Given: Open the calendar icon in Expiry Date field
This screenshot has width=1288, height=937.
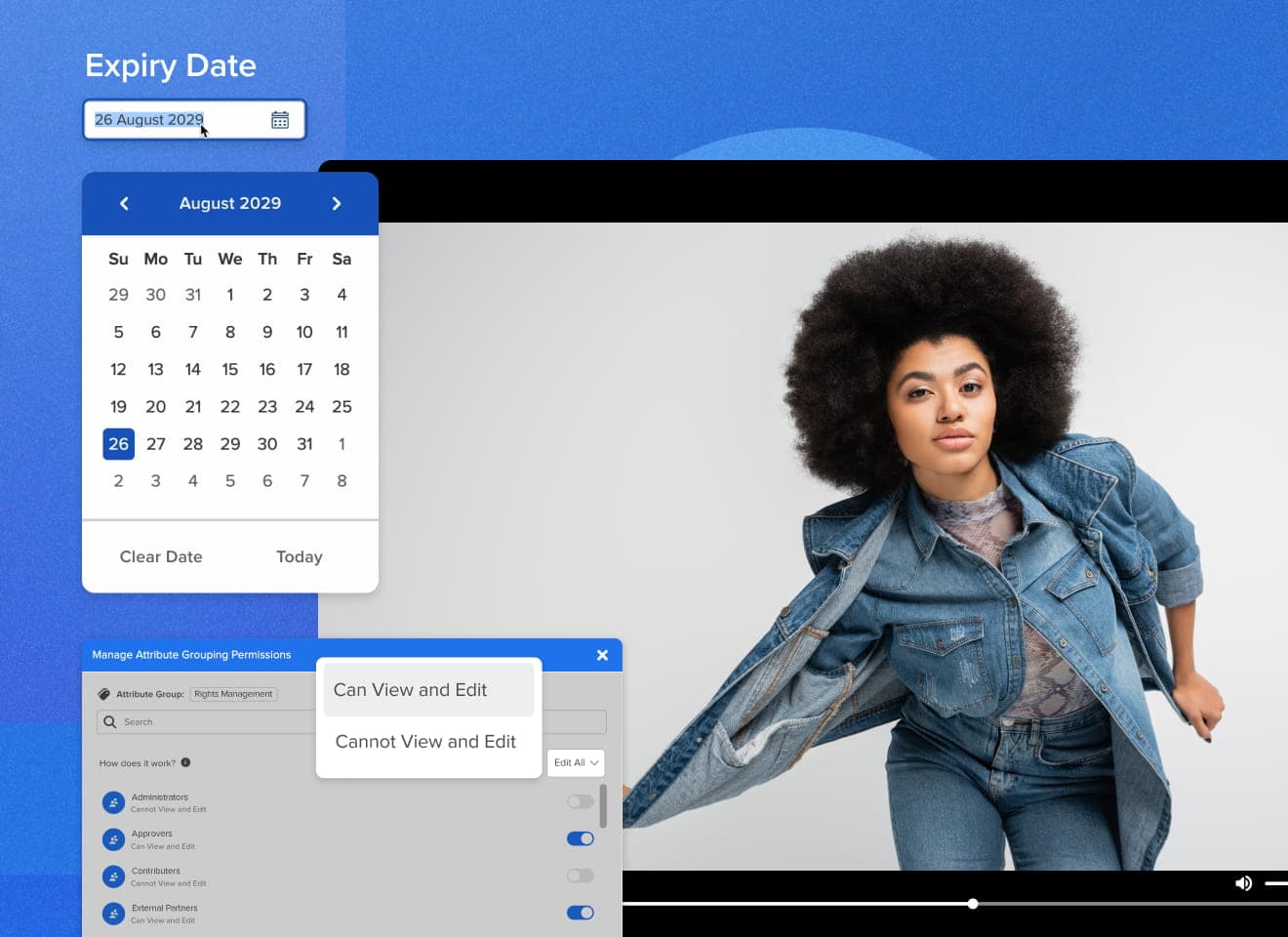Looking at the screenshot, I should pos(280,119).
